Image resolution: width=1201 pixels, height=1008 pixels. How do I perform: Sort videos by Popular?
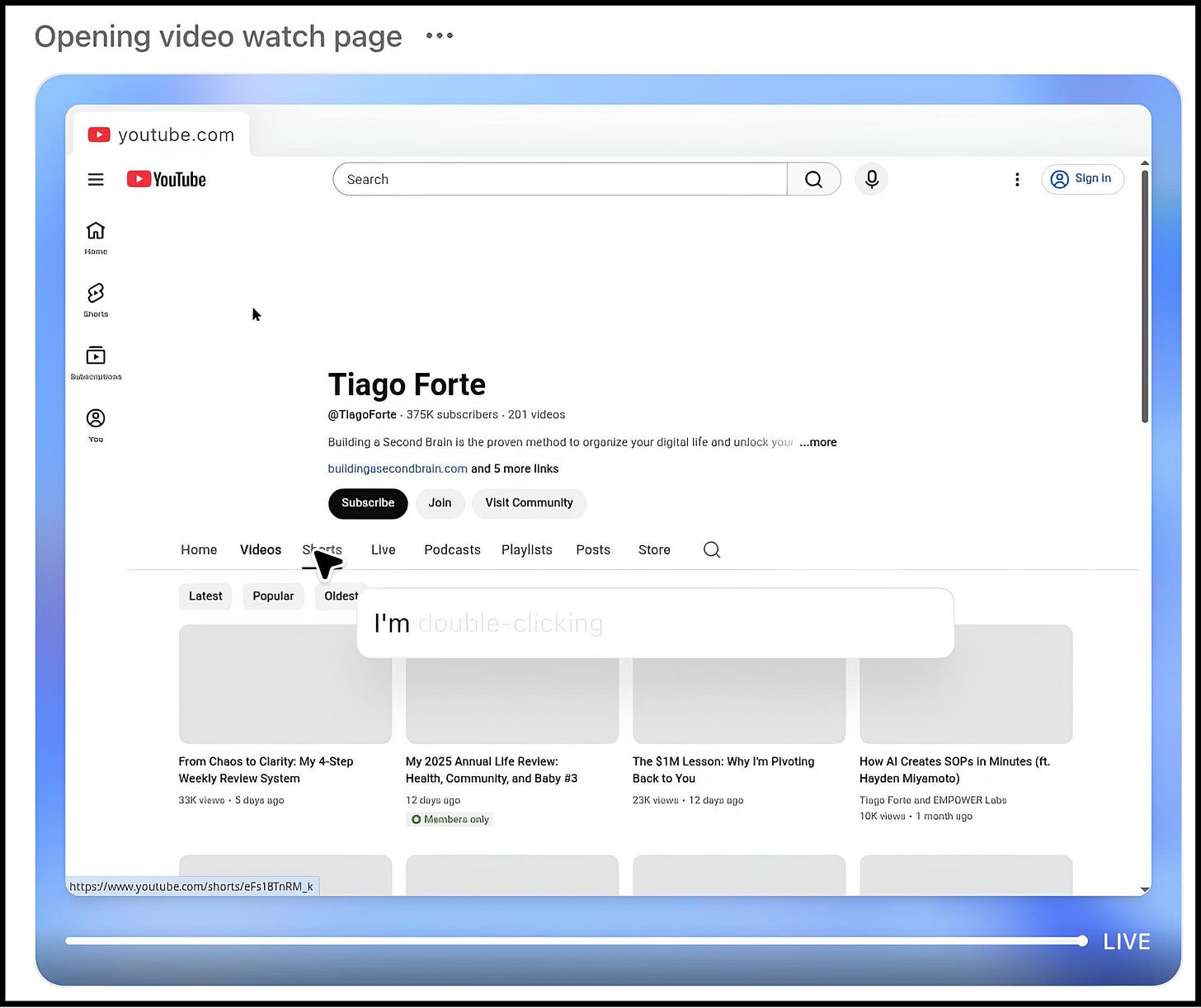pos(273,596)
